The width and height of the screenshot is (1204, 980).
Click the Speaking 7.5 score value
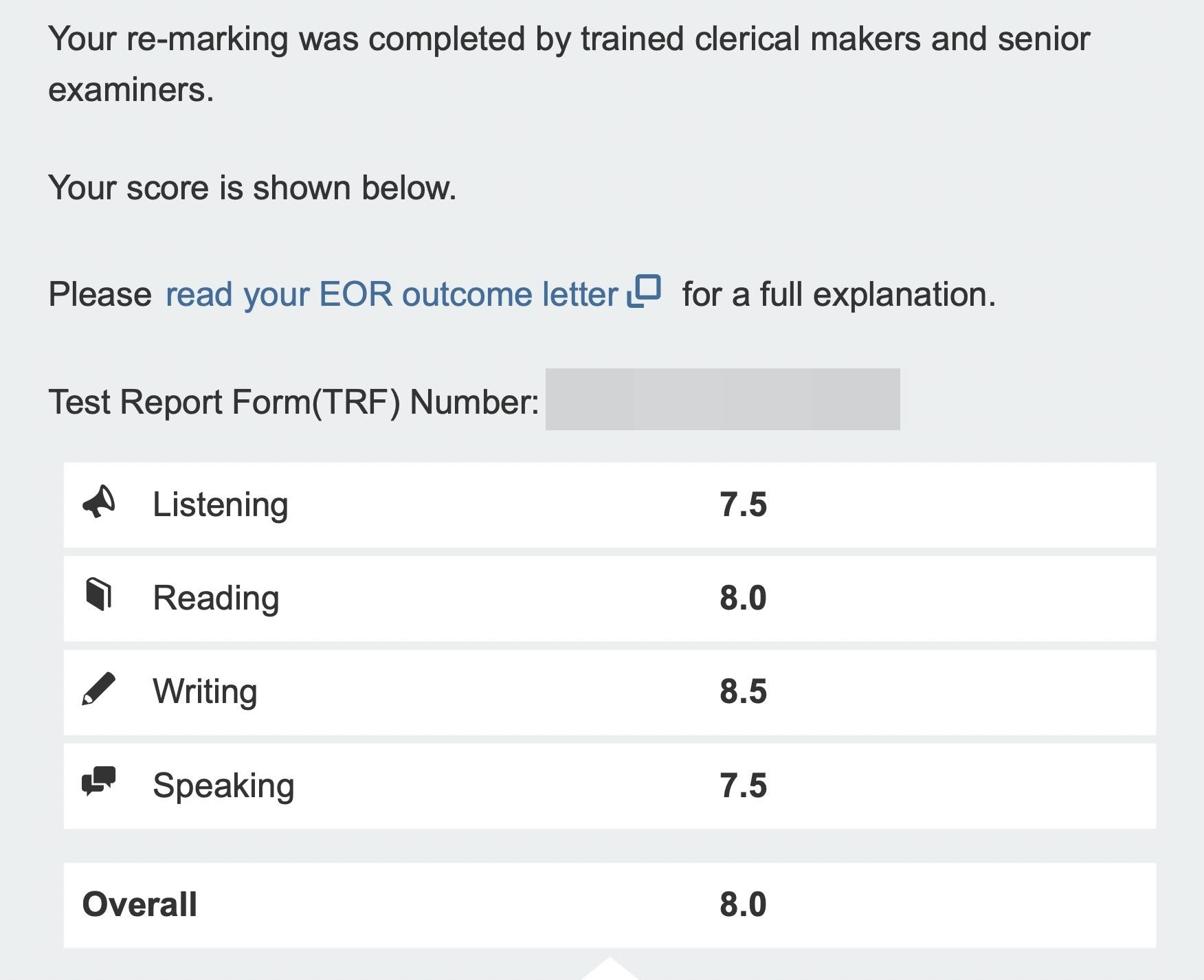[x=744, y=783]
